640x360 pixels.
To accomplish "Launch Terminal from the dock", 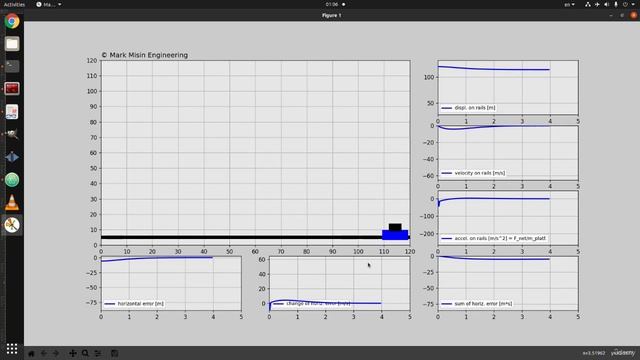I will click(x=12, y=66).
